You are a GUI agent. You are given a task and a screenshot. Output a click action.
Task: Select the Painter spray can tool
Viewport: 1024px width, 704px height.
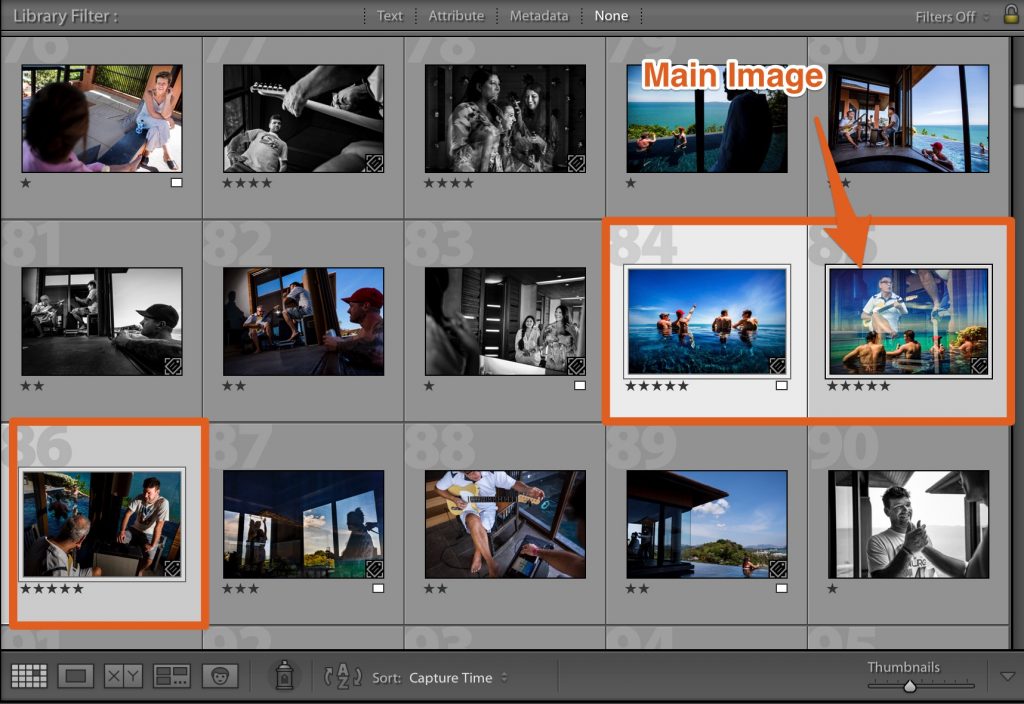pyautogui.click(x=284, y=675)
